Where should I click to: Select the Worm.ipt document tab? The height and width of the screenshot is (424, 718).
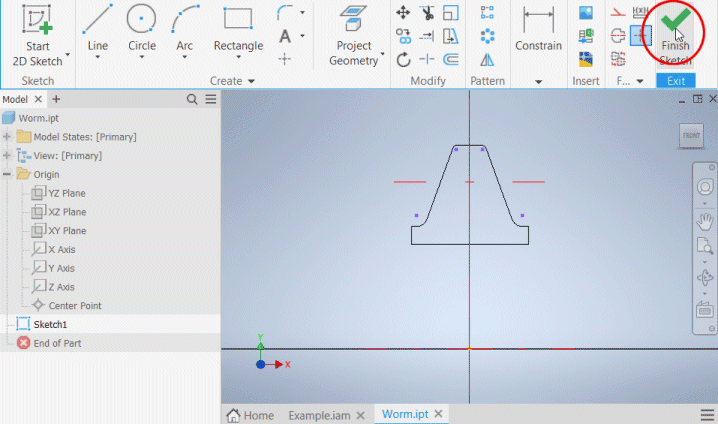pos(405,414)
